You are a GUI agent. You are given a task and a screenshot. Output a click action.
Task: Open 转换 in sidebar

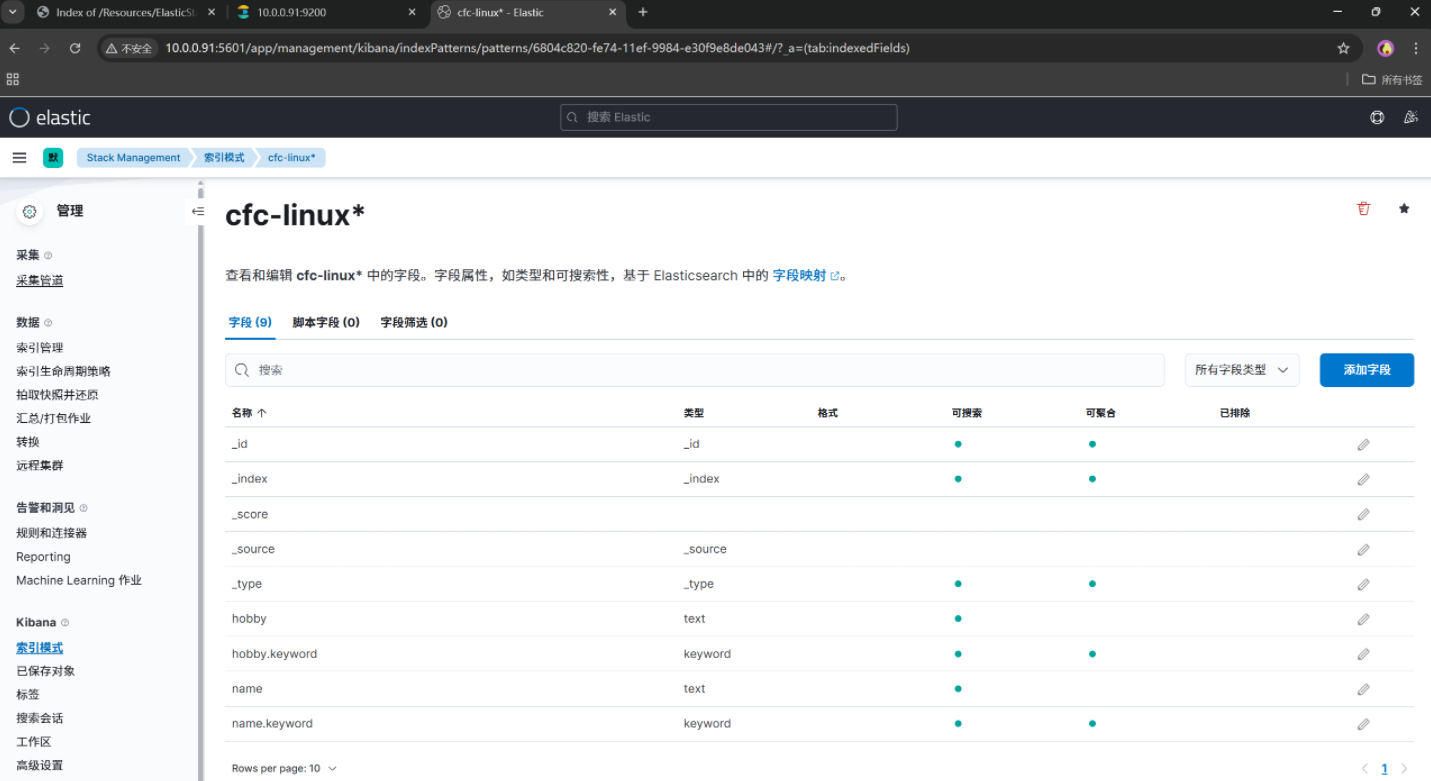click(x=28, y=442)
